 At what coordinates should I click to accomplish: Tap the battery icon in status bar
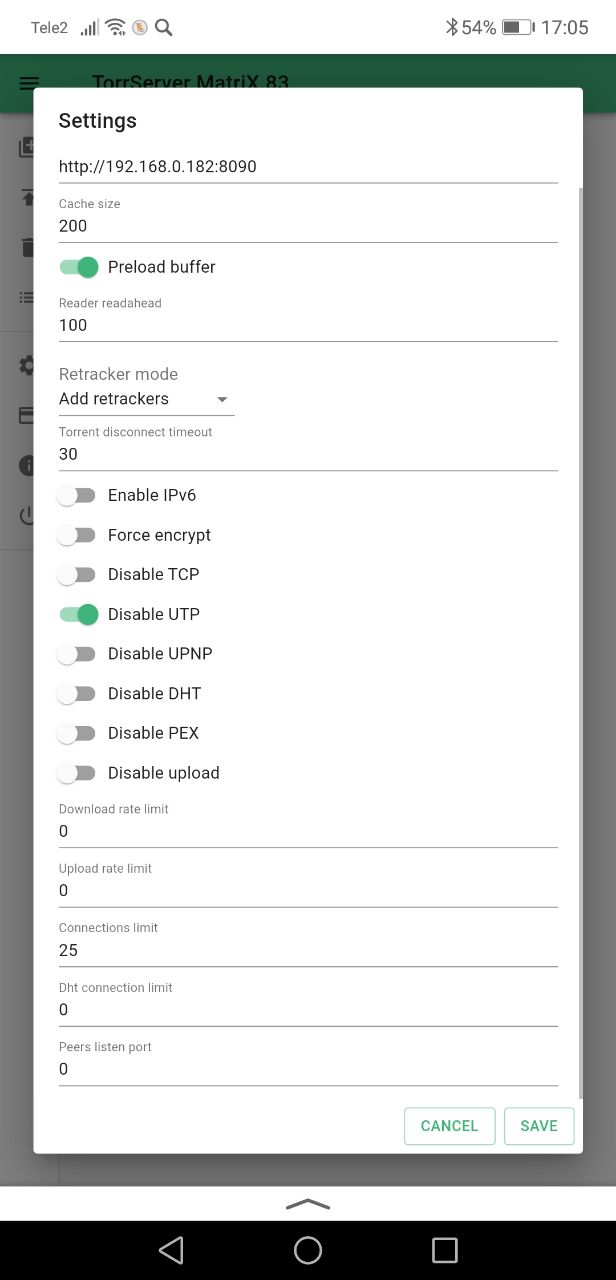(517, 27)
